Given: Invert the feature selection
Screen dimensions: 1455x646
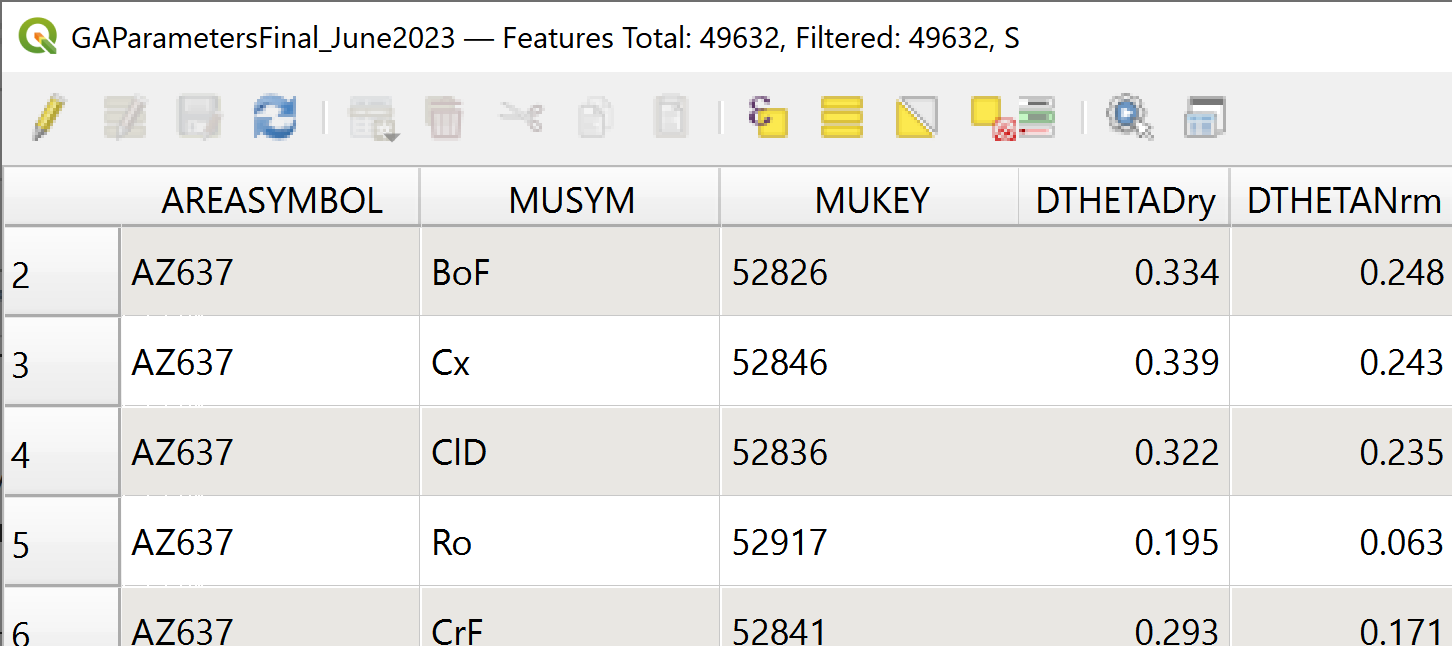Looking at the screenshot, I should click(x=916, y=118).
